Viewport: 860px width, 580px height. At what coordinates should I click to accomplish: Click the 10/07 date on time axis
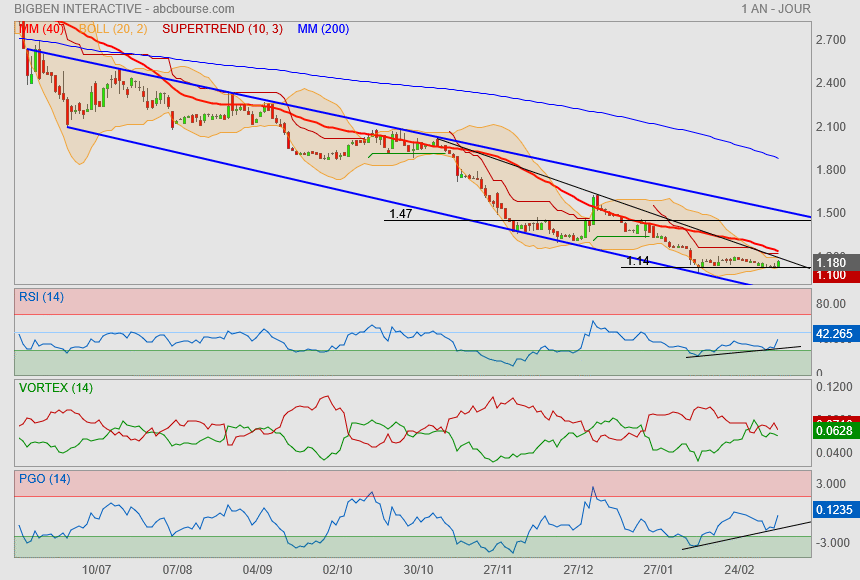click(x=96, y=569)
